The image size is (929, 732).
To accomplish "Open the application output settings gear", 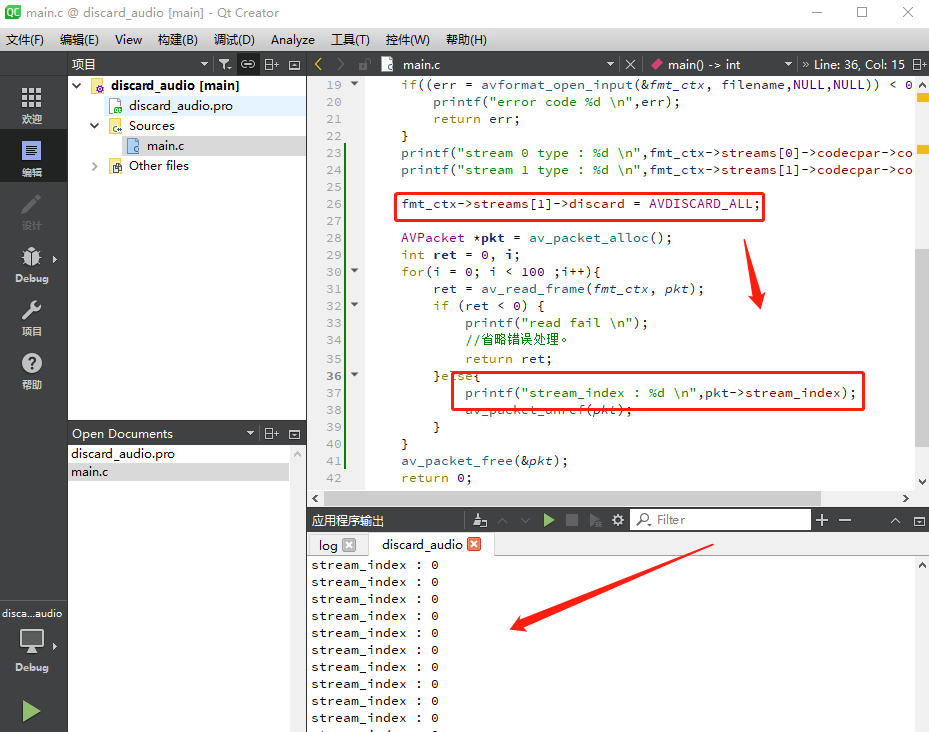I will [618, 520].
